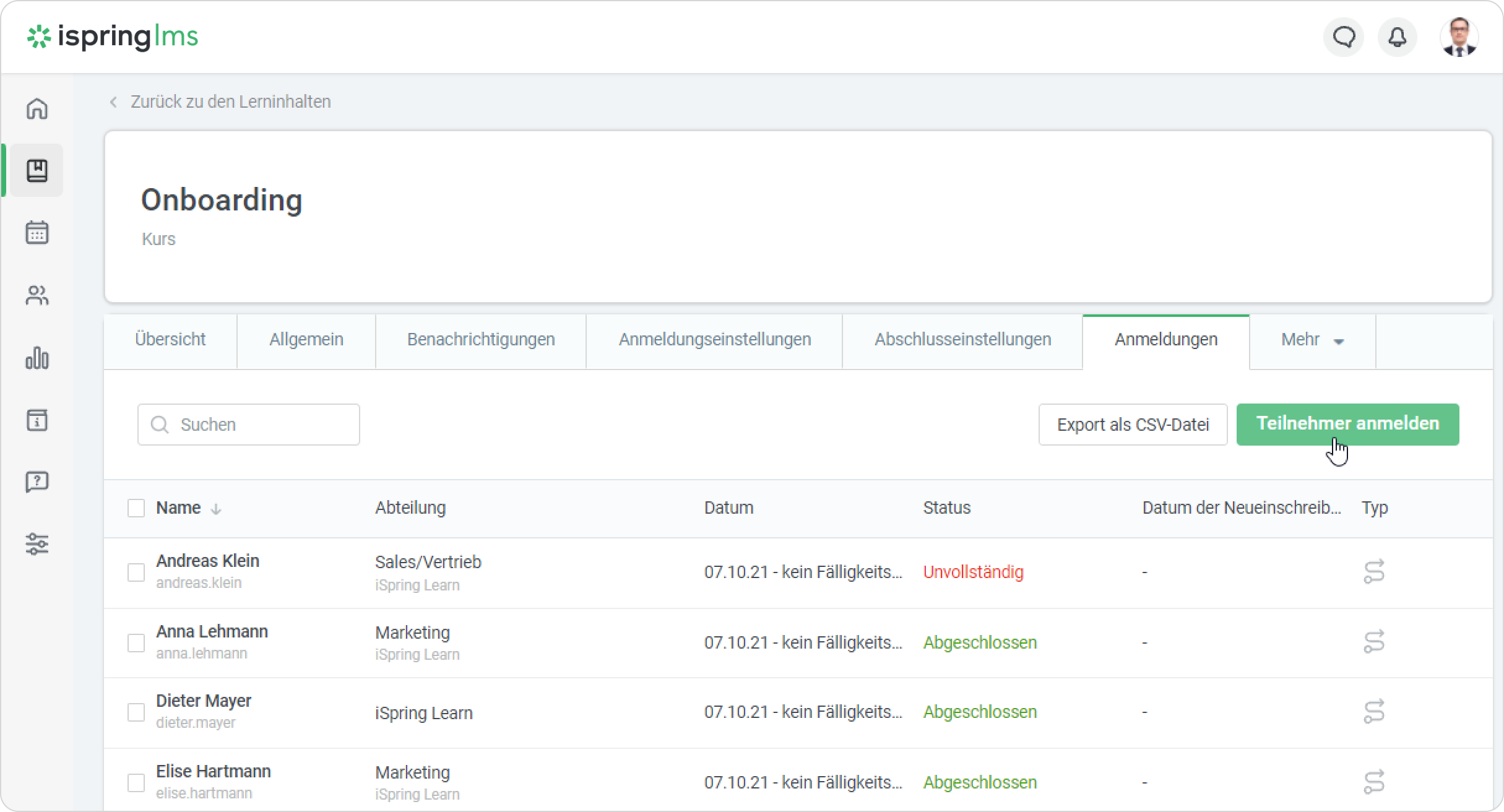Click Andreas Klein's enrollment type icon
Viewport: 1504px width, 812px height.
(1373, 572)
